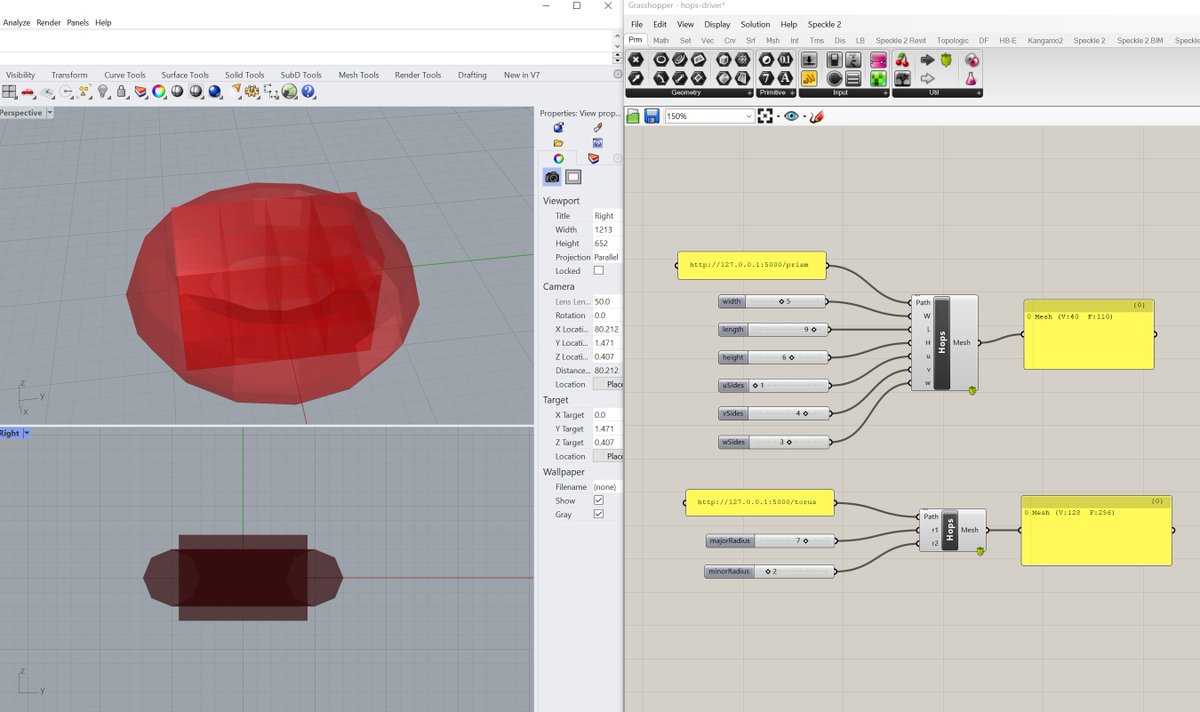Click the zoom extents icon in Grasshopper

click(x=765, y=116)
